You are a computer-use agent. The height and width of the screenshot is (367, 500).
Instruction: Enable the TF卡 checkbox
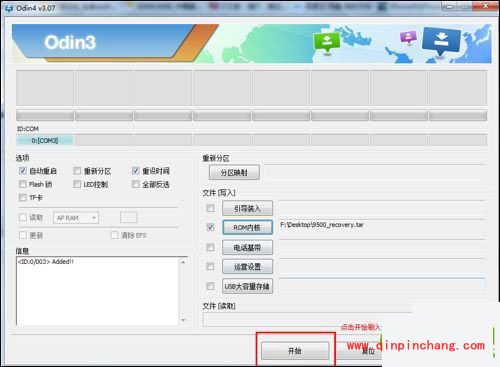click(x=23, y=197)
